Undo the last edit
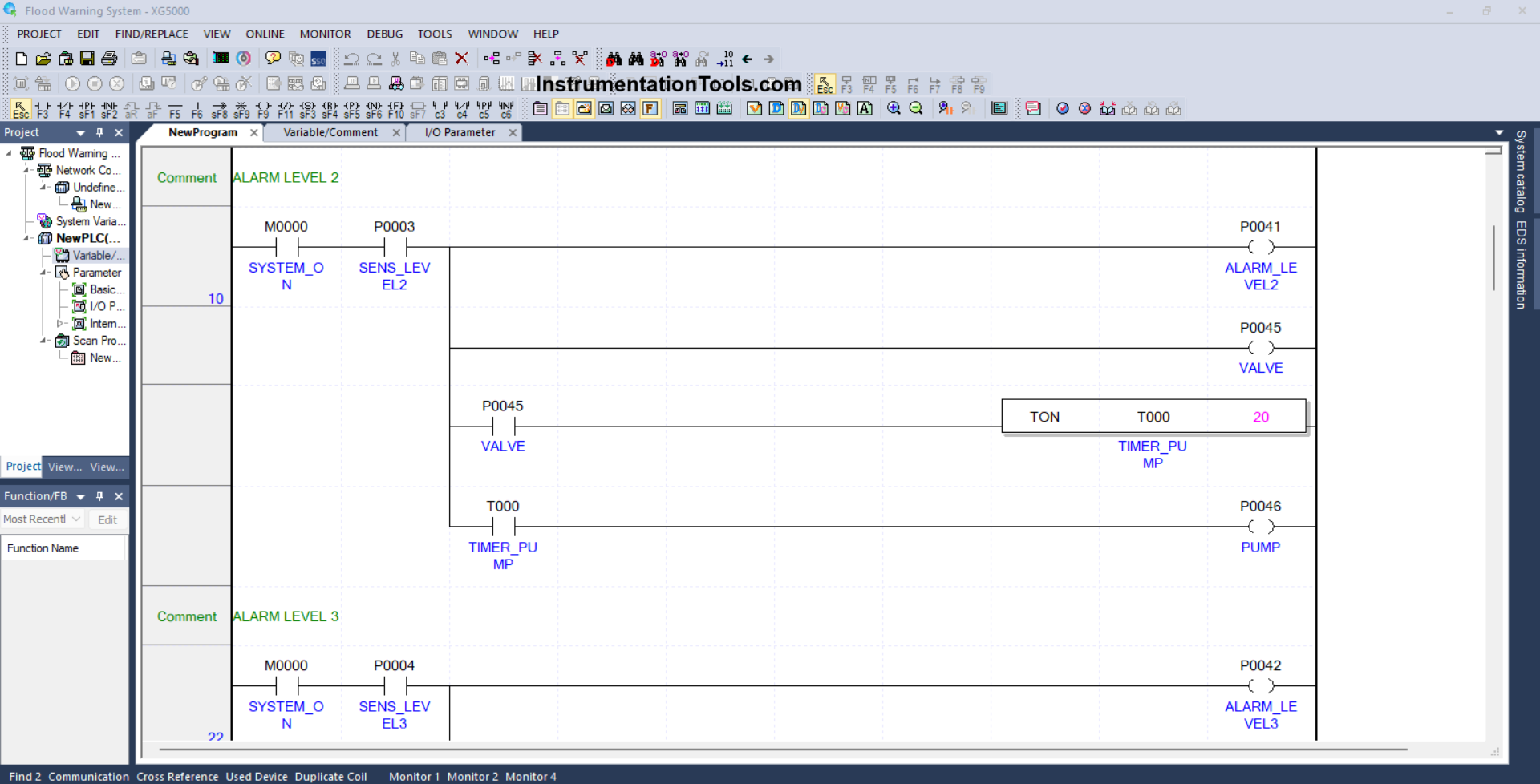Image resolution: width=1540 pixels, height=784 pixels. click(351, 59)
